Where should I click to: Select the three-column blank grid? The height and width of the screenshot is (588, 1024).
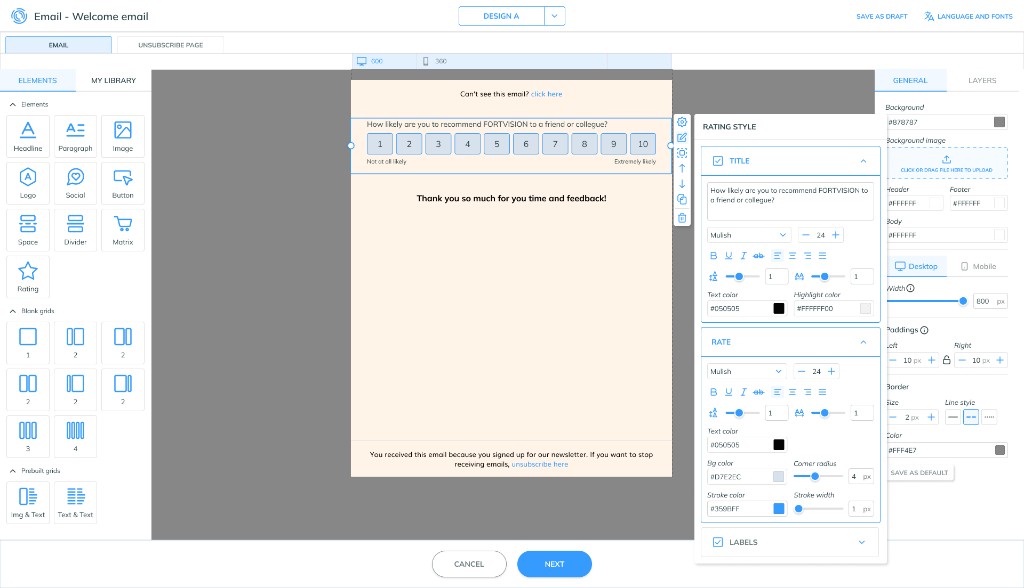[28, 436]
